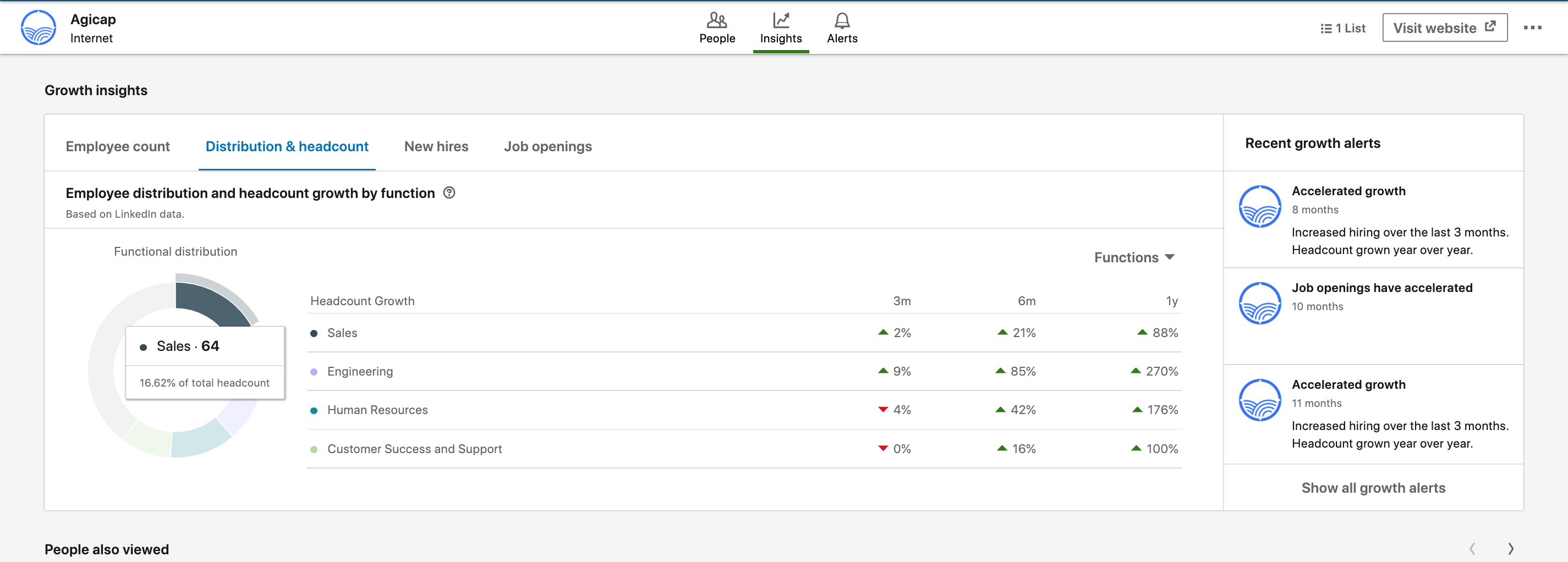This screenshot has height=562, width=1568.
Task: Switch to the Employee count tab
Action: point(118,147)
